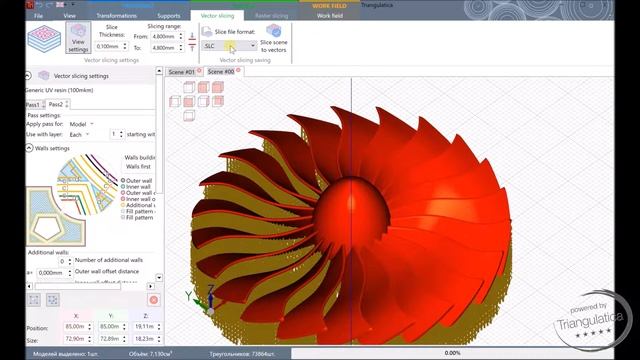Toggle the third legend marker, Outer wall
Image resolution: width=640 pixels, height=360 pixels.
(123, 193)
